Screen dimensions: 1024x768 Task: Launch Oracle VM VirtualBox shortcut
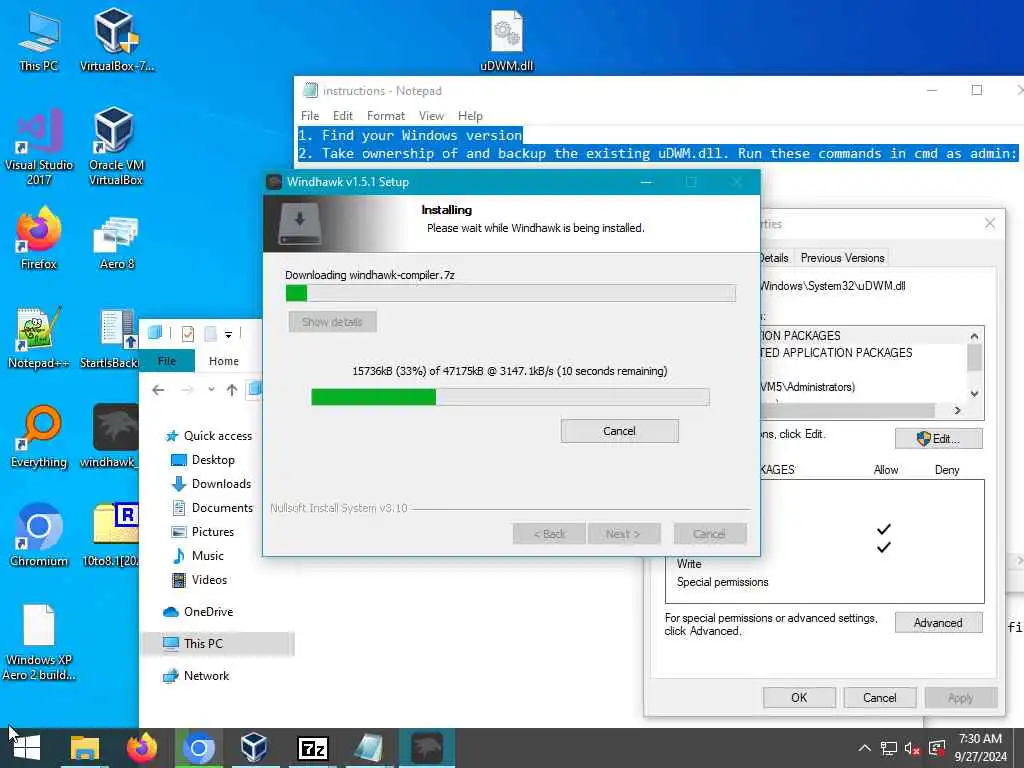point(116,147)
